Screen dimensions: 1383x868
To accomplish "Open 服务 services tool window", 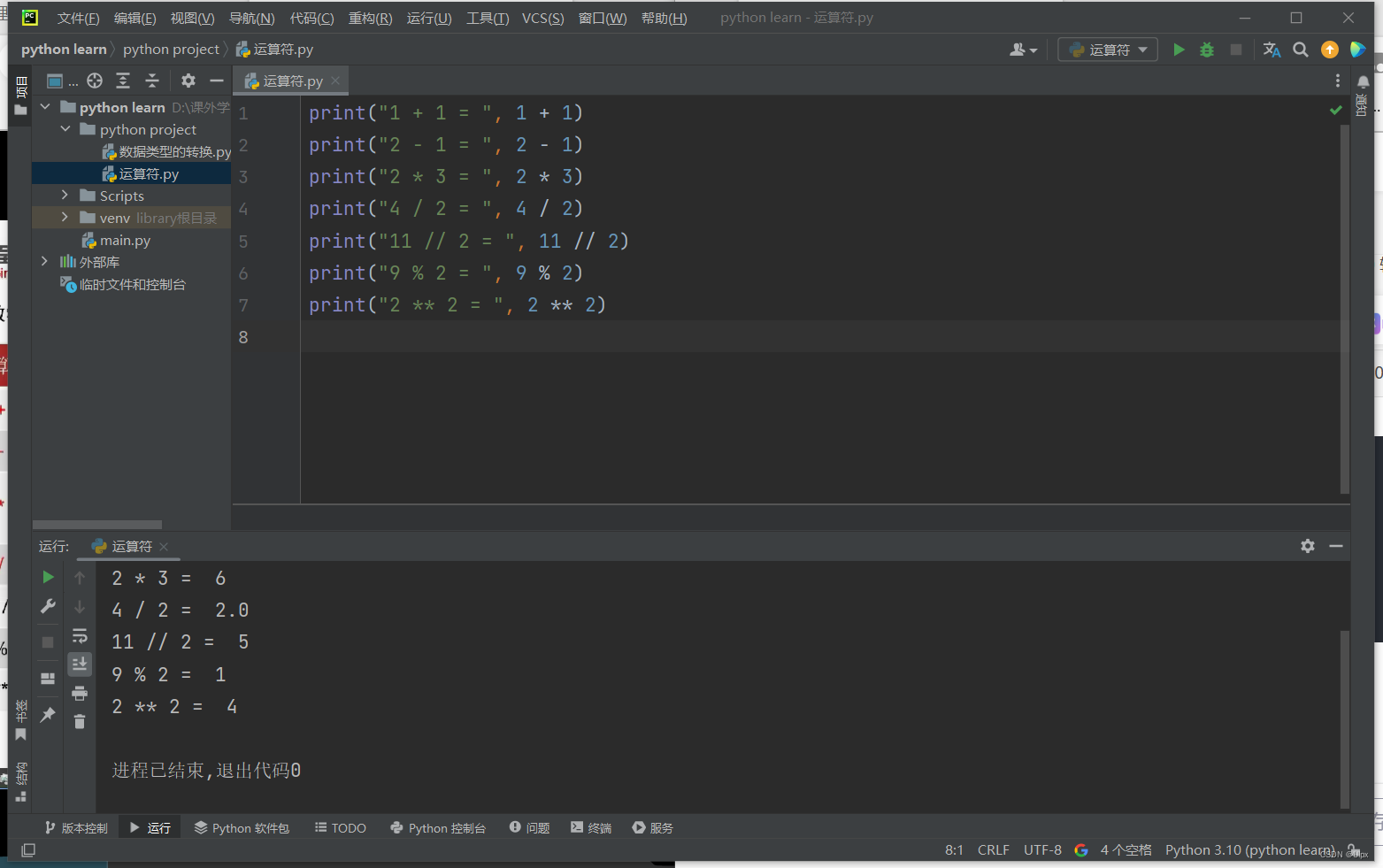I will 653,827.
